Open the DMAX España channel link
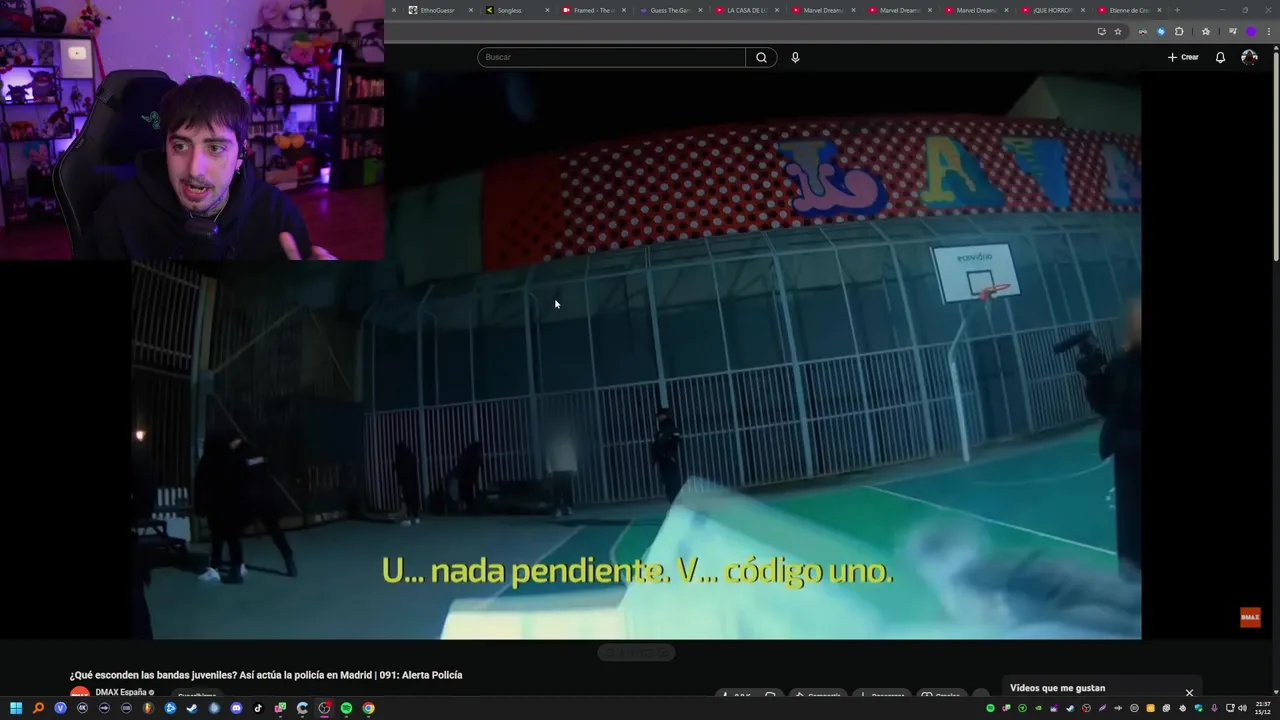This screenshot has width=1280, height=720. [121, 692]
